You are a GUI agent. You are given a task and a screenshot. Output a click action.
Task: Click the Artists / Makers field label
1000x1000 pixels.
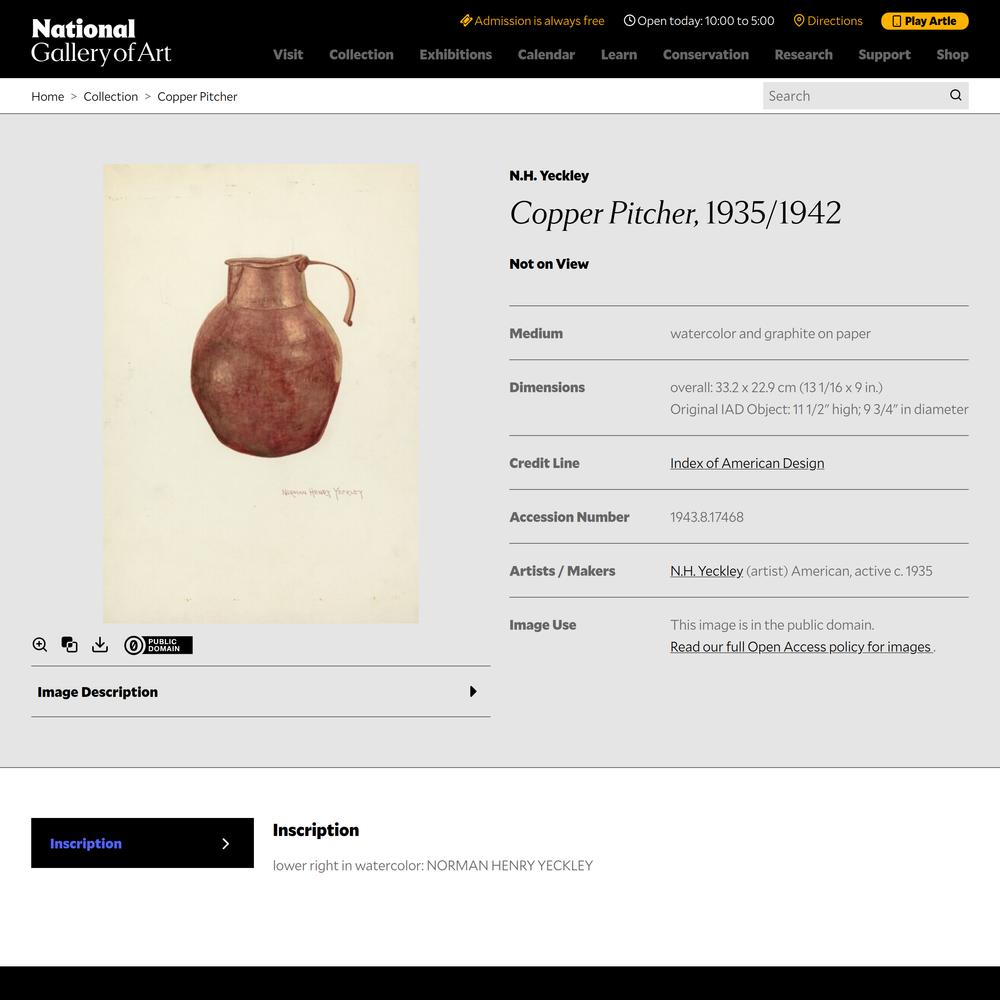pyautogui.click(x=562, y=571)
